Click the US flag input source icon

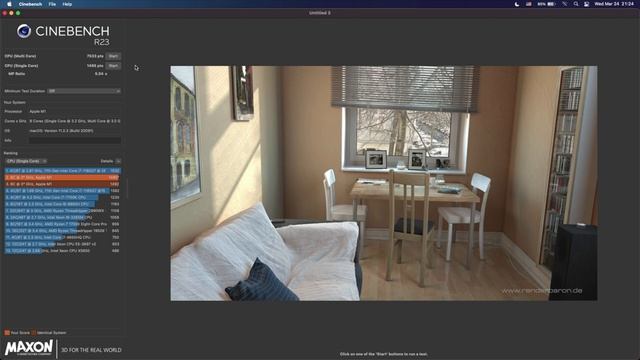click(529, 4)
